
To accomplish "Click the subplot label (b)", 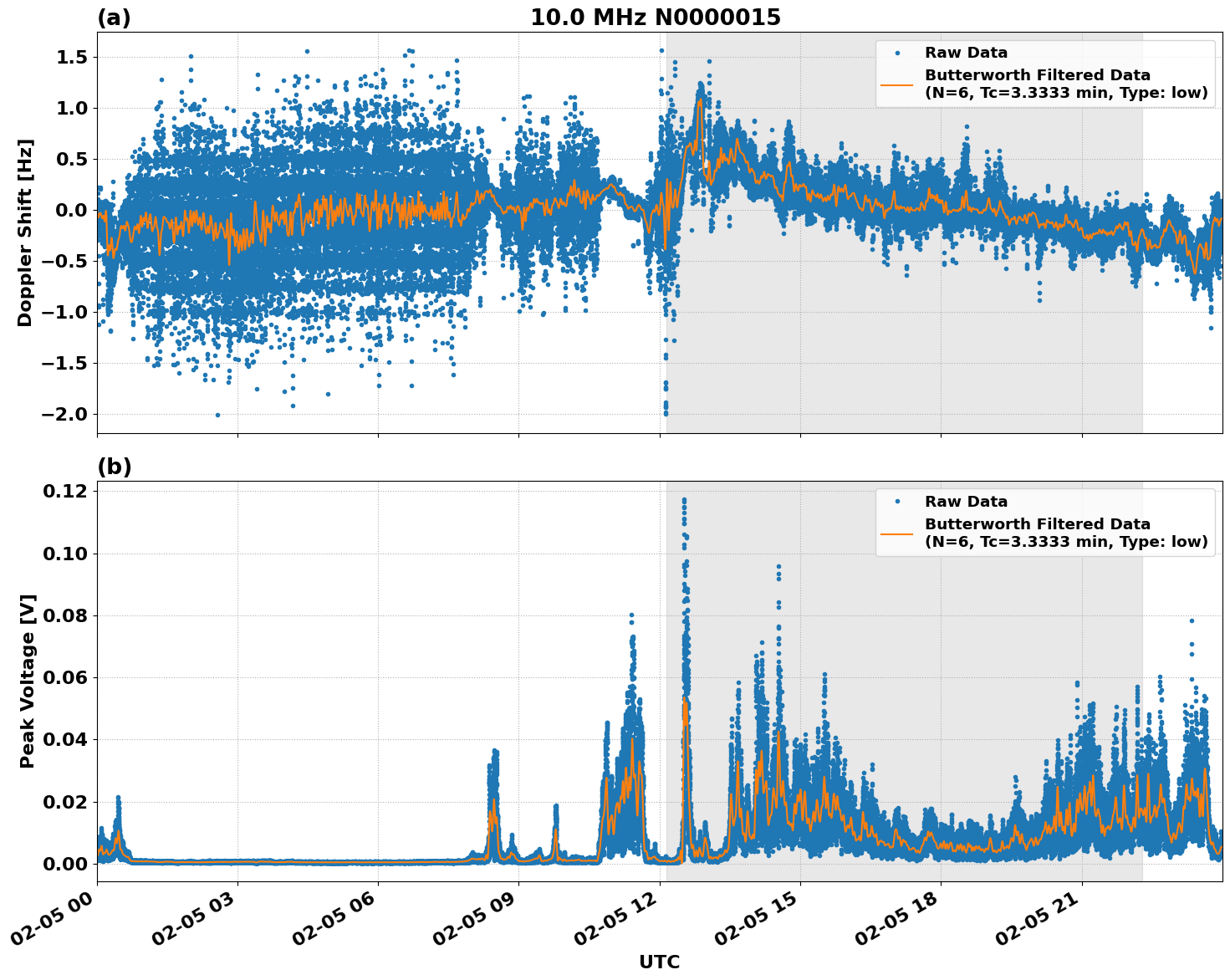I will 115,466.
